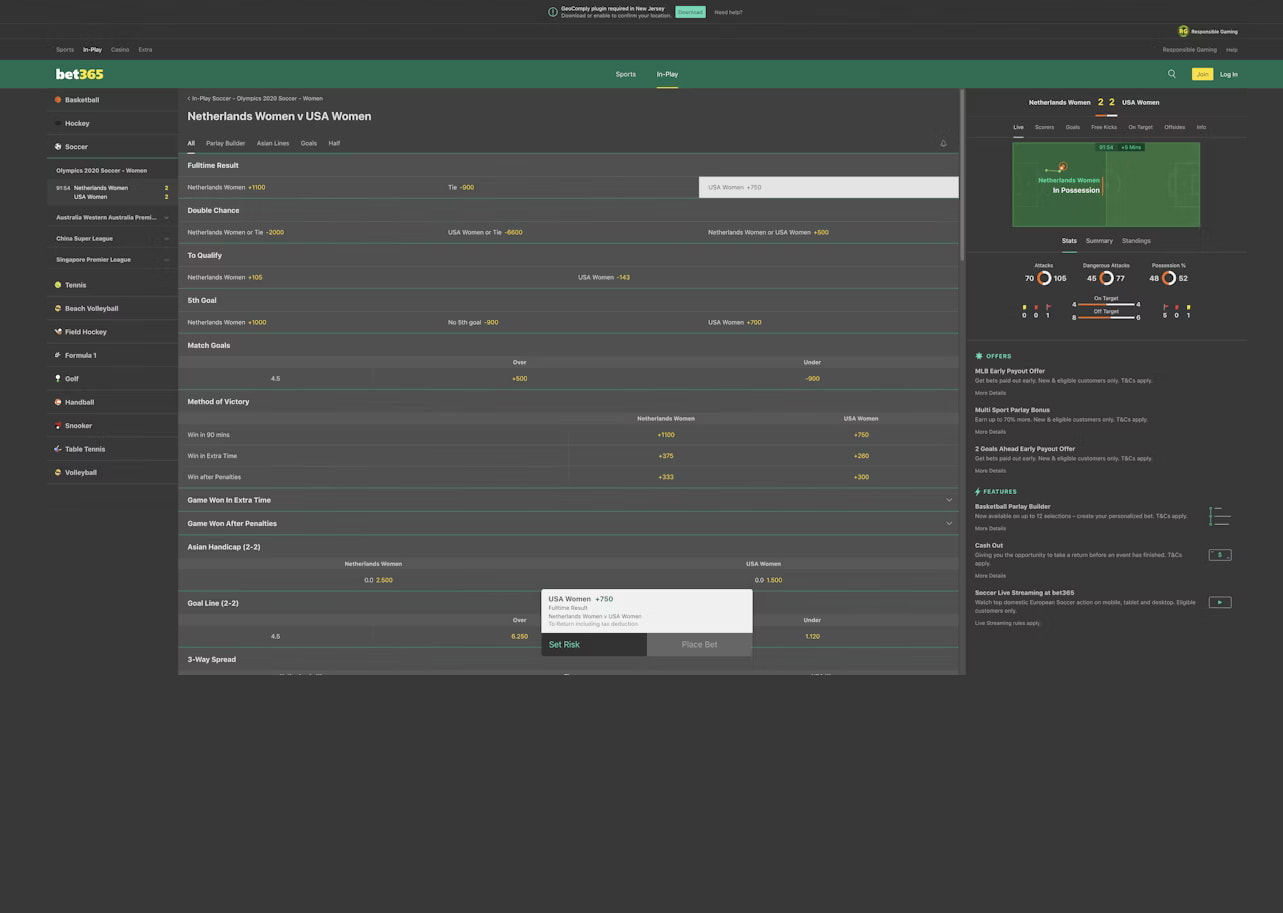Collapse the Double Chance market header

568,210
